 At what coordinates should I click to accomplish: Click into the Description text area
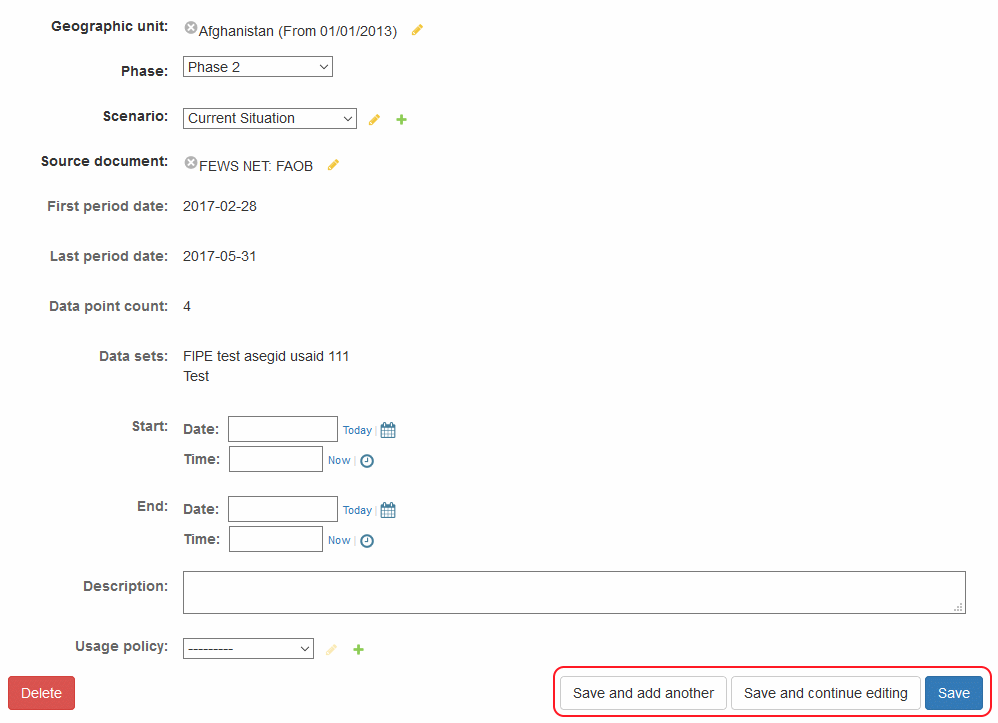click(573, 592)
